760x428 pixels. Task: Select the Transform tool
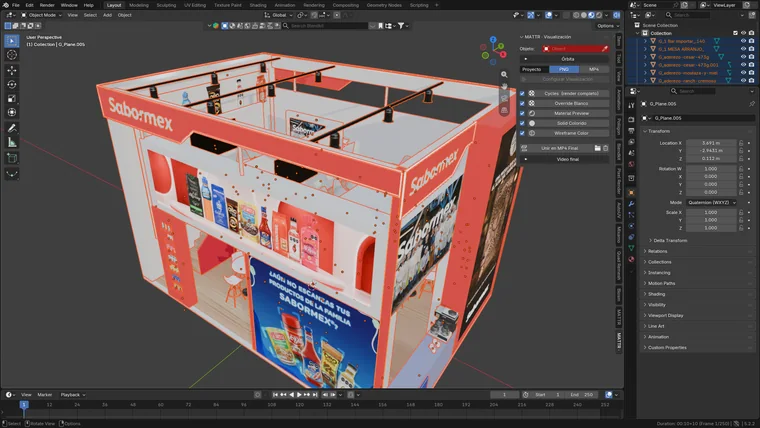(x=12, y=112)
